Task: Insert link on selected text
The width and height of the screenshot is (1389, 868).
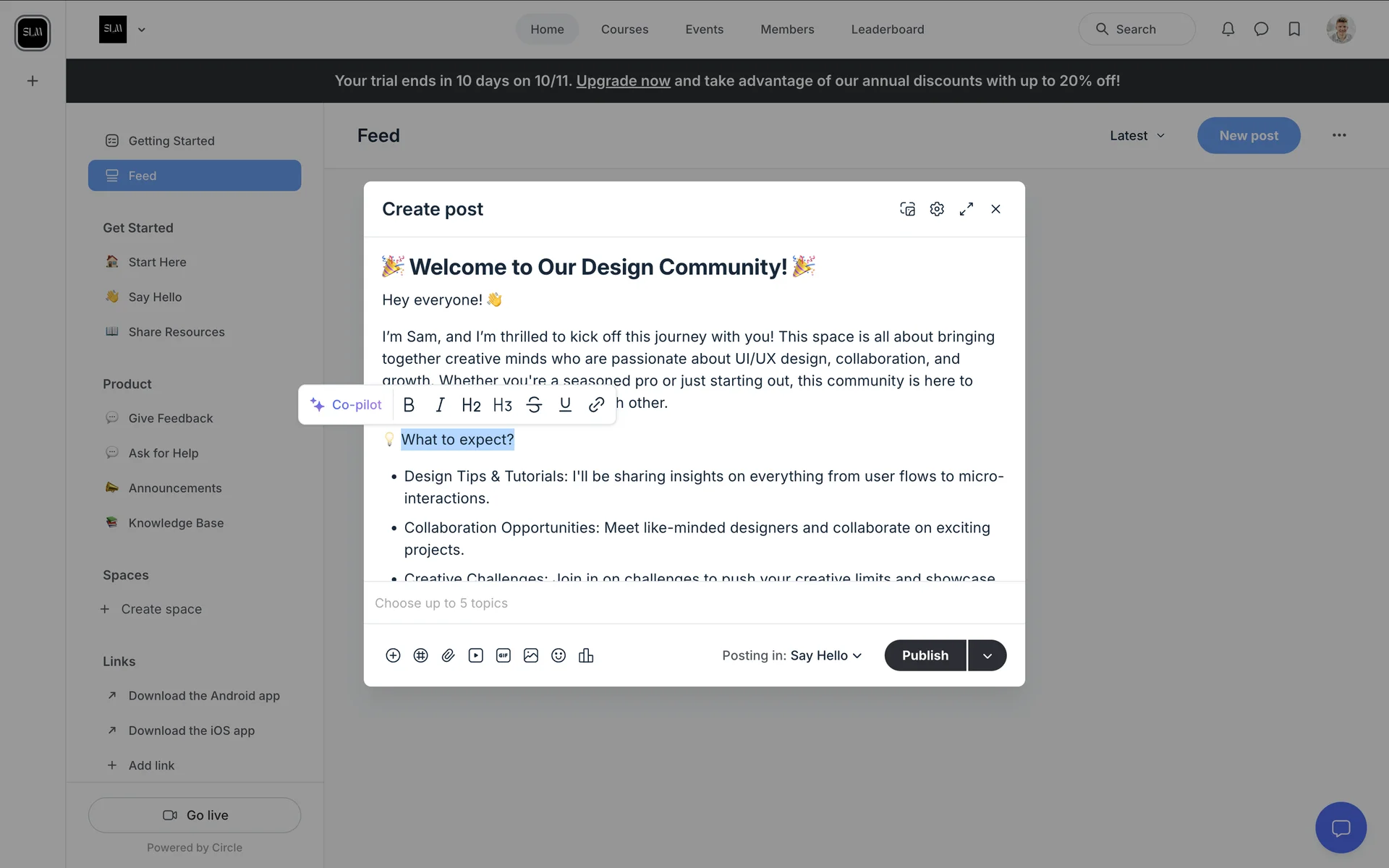Action: pyautogui.click(x=596, y=405)
